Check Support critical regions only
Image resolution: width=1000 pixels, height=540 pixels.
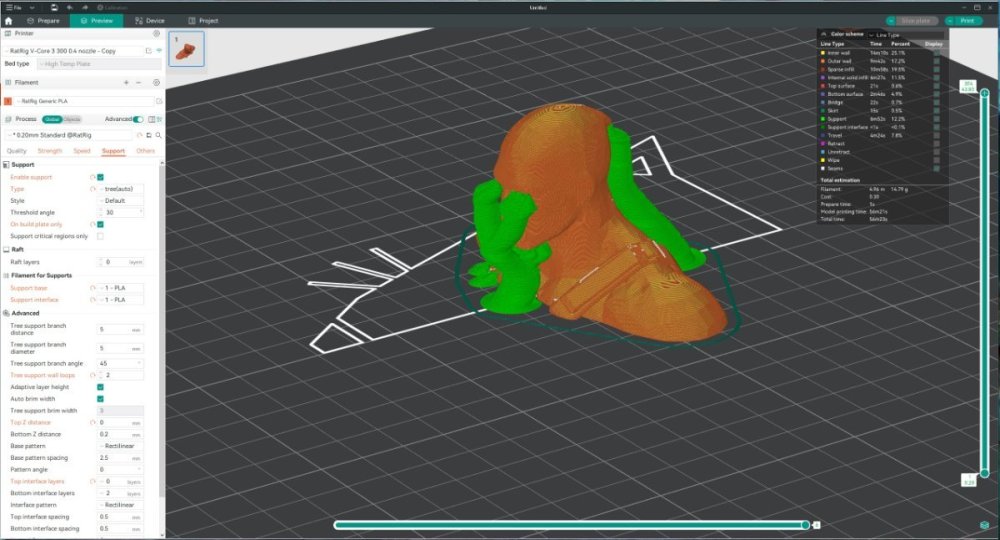coord(100,236)
